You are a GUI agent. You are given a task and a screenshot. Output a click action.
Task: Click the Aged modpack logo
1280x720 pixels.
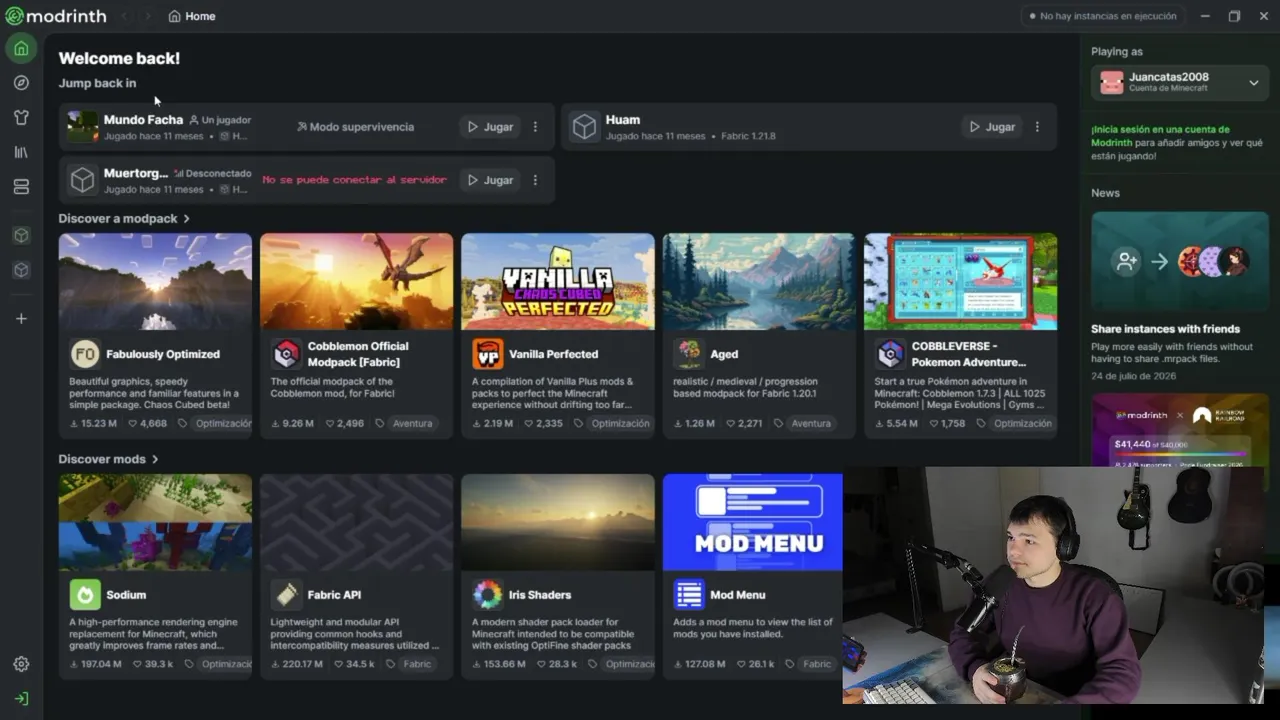pyautogui.click(x=689, y=354)
